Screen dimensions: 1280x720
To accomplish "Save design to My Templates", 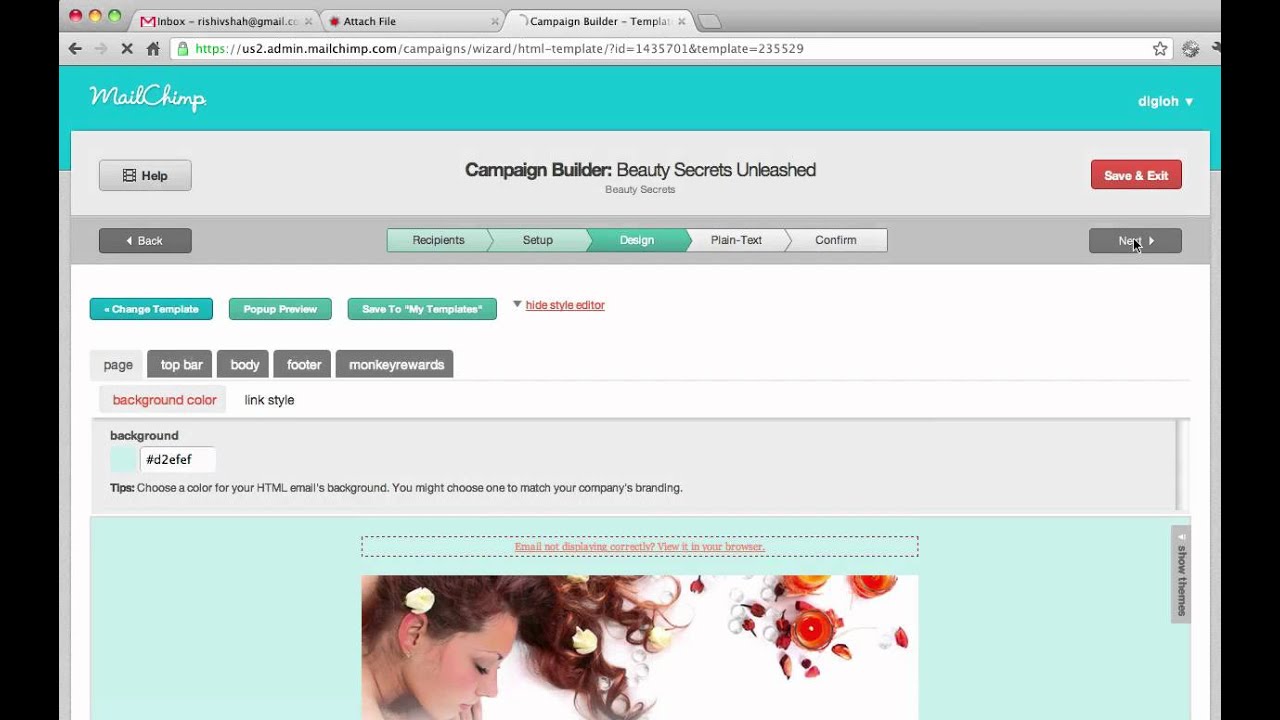I will [x=422, y=309].
